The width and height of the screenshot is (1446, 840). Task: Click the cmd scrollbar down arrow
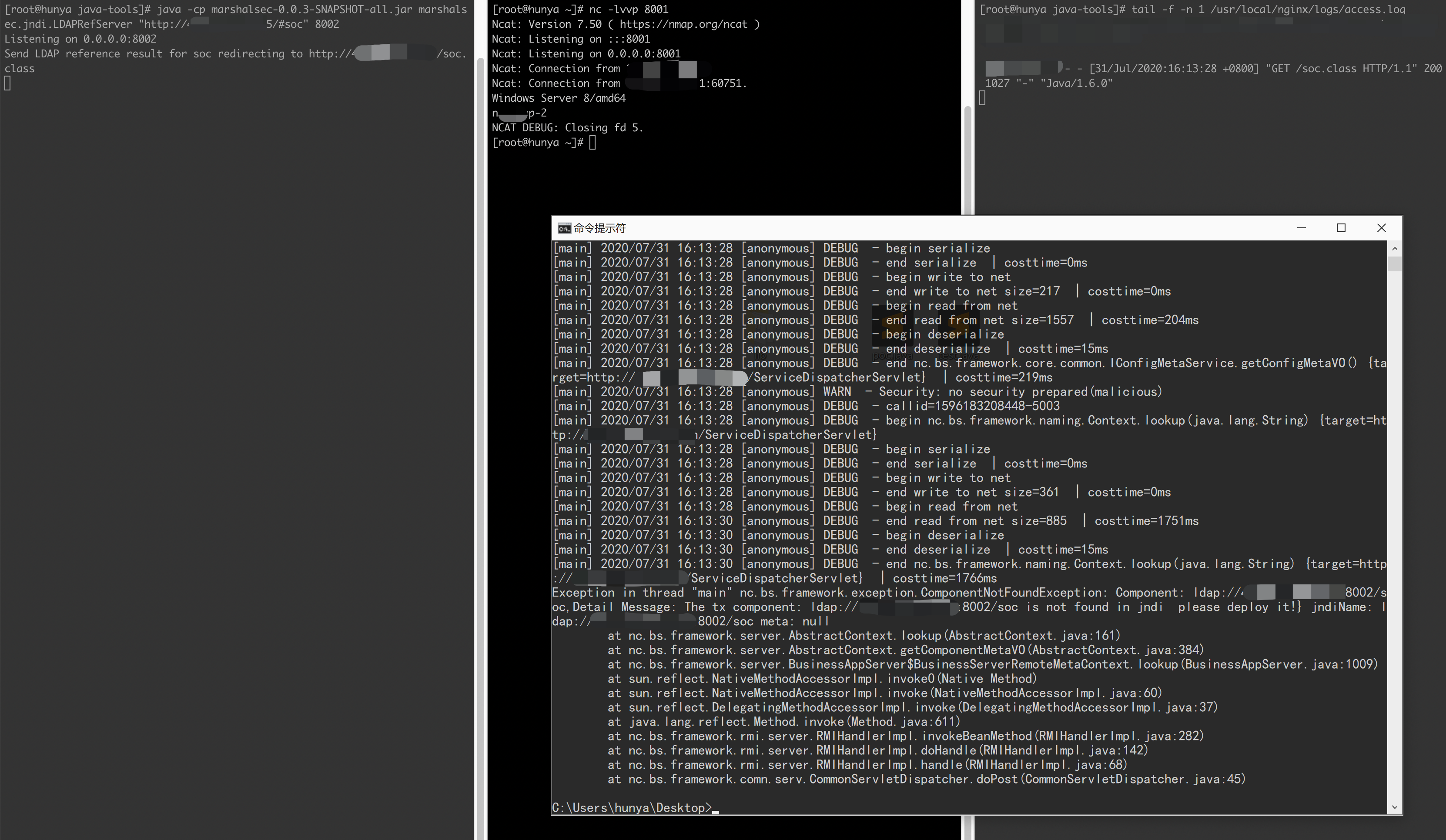point(1394,807)
